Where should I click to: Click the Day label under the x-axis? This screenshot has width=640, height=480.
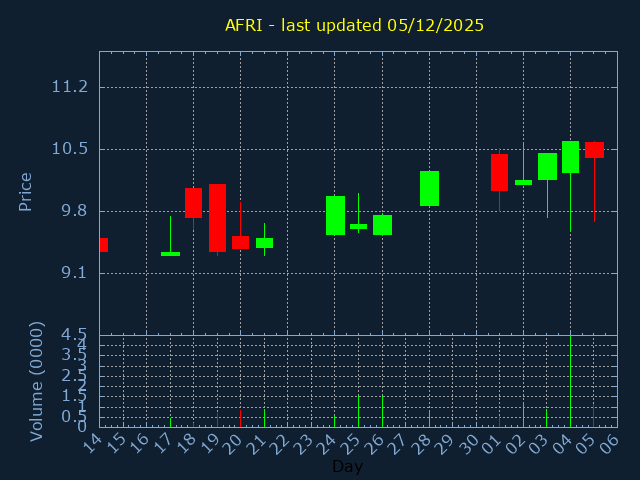pos(347,466)
